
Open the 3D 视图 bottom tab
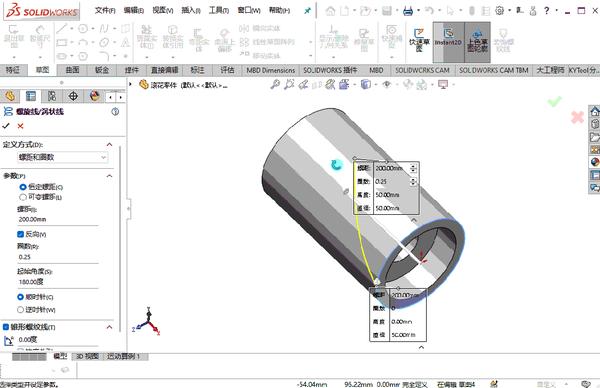point(87,356)
